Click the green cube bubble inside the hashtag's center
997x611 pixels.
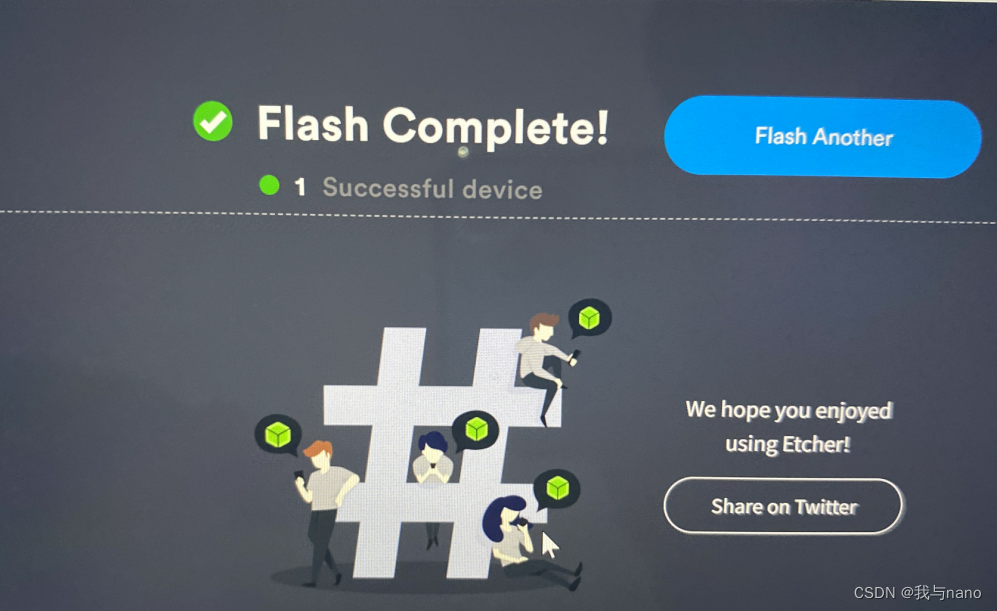tap(476, 430)
